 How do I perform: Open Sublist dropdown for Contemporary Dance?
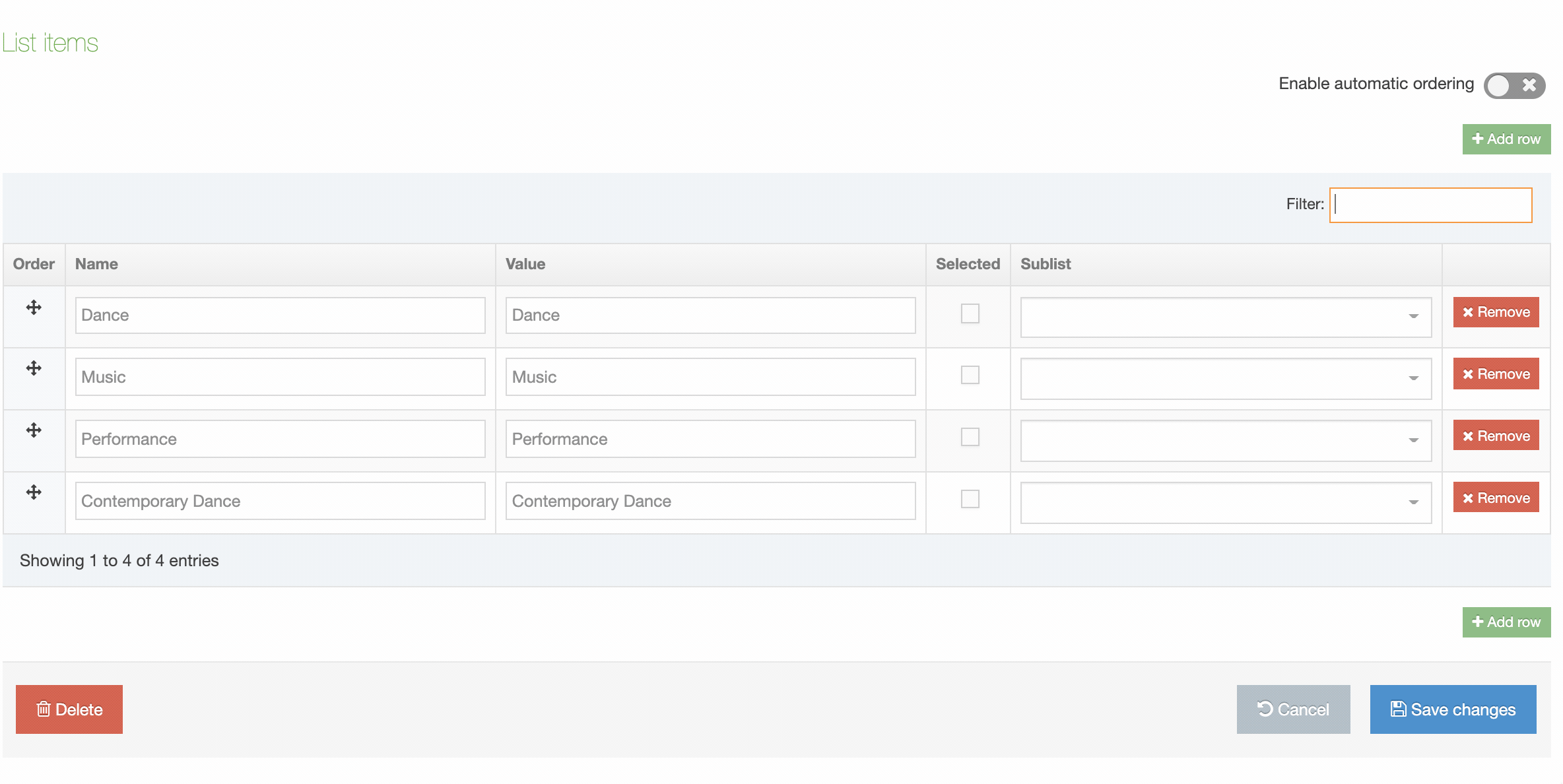point(1226,502)
